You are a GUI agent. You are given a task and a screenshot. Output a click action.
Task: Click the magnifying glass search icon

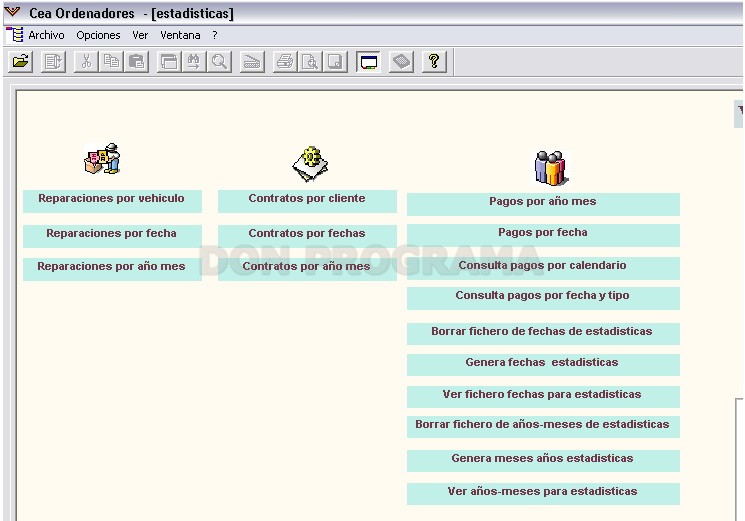tap(219, 62)
